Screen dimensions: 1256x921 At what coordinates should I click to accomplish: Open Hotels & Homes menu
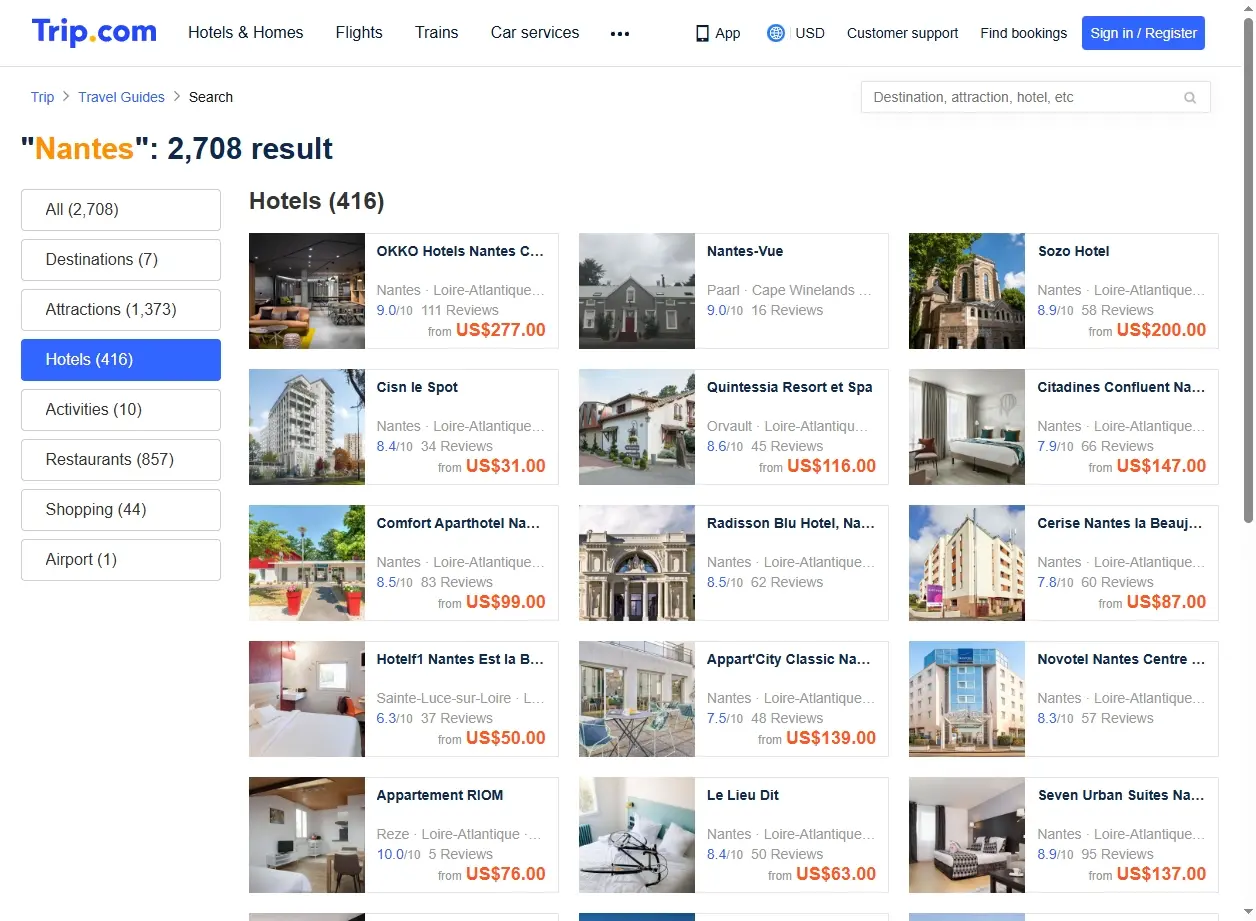click(245, 33)
